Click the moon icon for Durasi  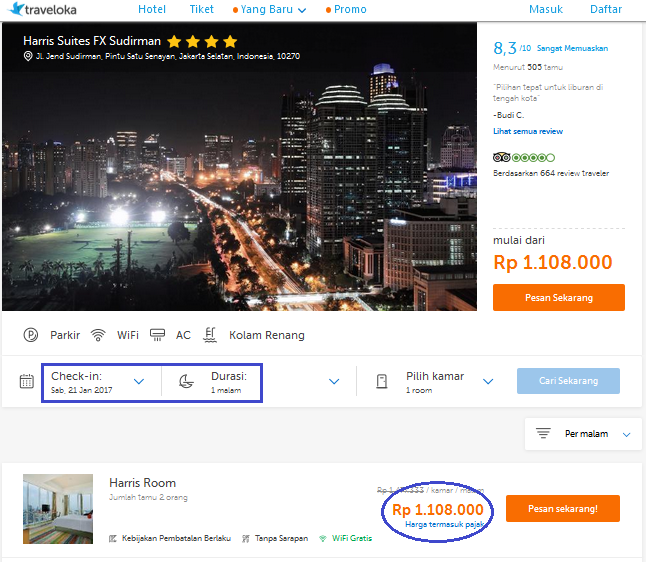186,381
